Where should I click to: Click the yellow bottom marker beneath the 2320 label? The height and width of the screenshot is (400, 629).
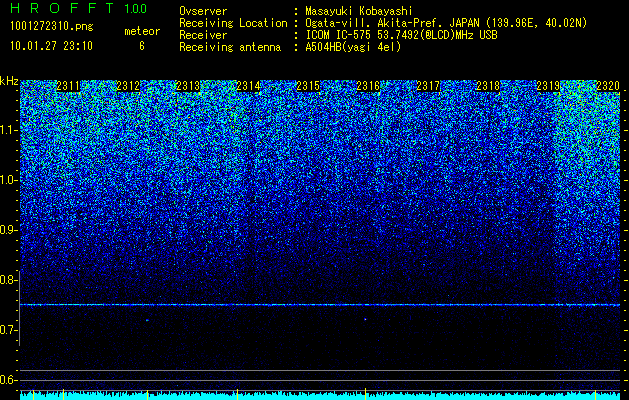pyautogui.click(x=595, y=394)
